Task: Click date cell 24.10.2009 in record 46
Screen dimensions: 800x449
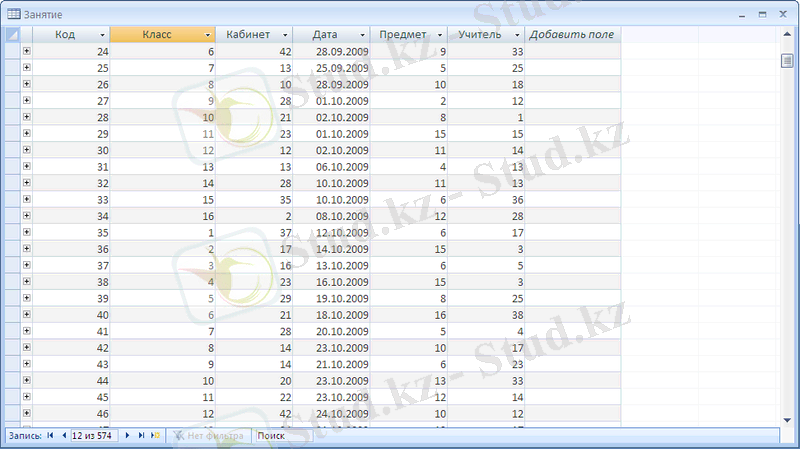Action: [331, 414]
